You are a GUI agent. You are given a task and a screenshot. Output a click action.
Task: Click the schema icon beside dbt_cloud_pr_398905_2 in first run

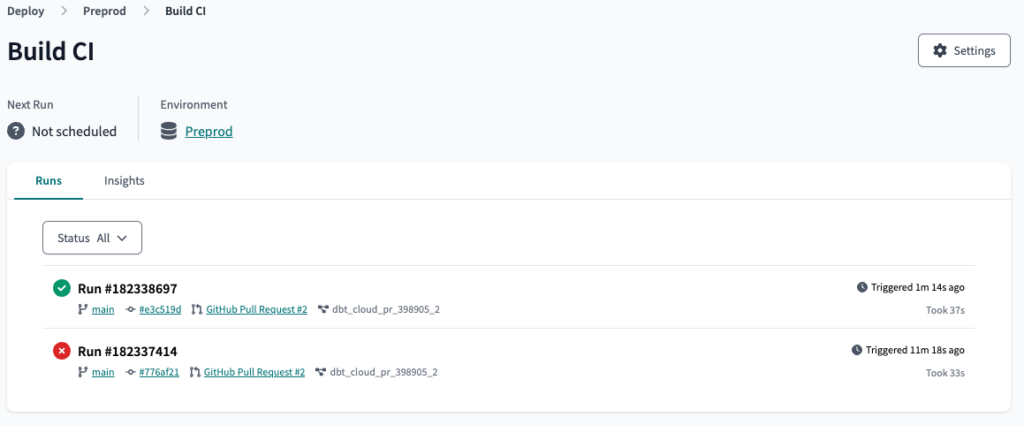323,310
